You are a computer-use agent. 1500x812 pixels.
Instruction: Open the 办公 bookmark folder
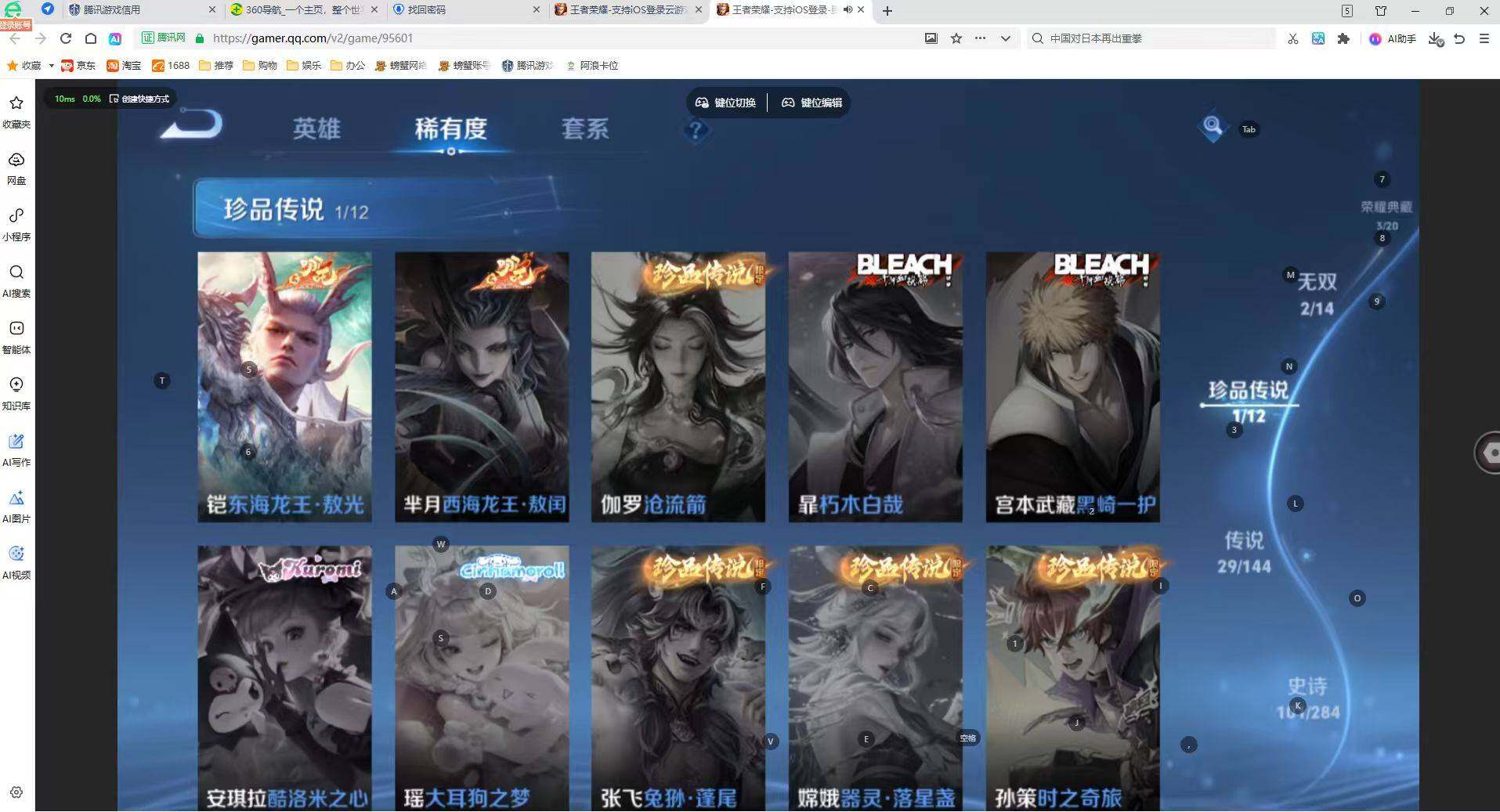348,66
